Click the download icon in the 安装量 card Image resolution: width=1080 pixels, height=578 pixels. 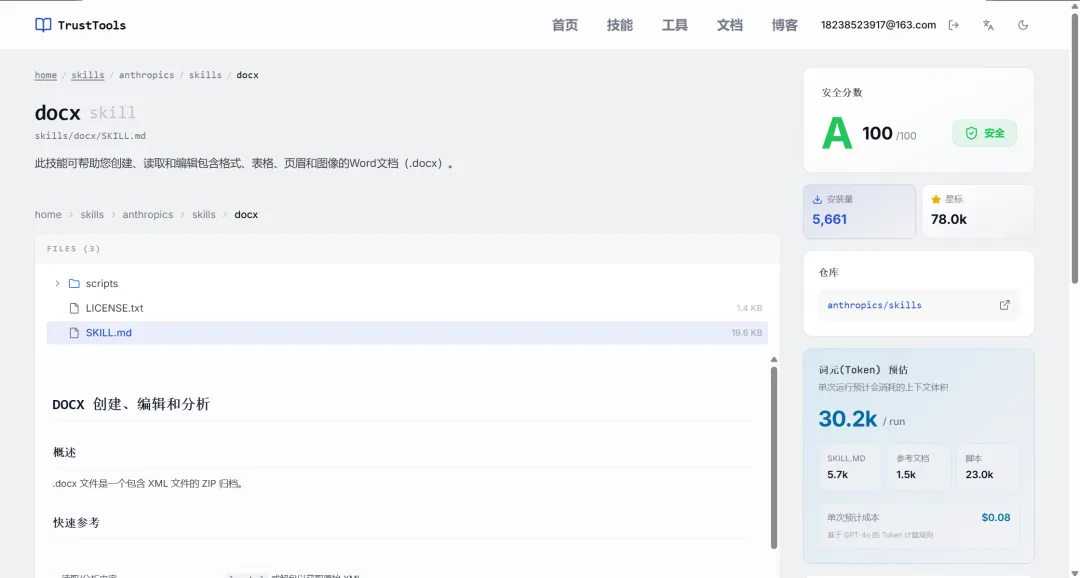[x=817, y=199]
